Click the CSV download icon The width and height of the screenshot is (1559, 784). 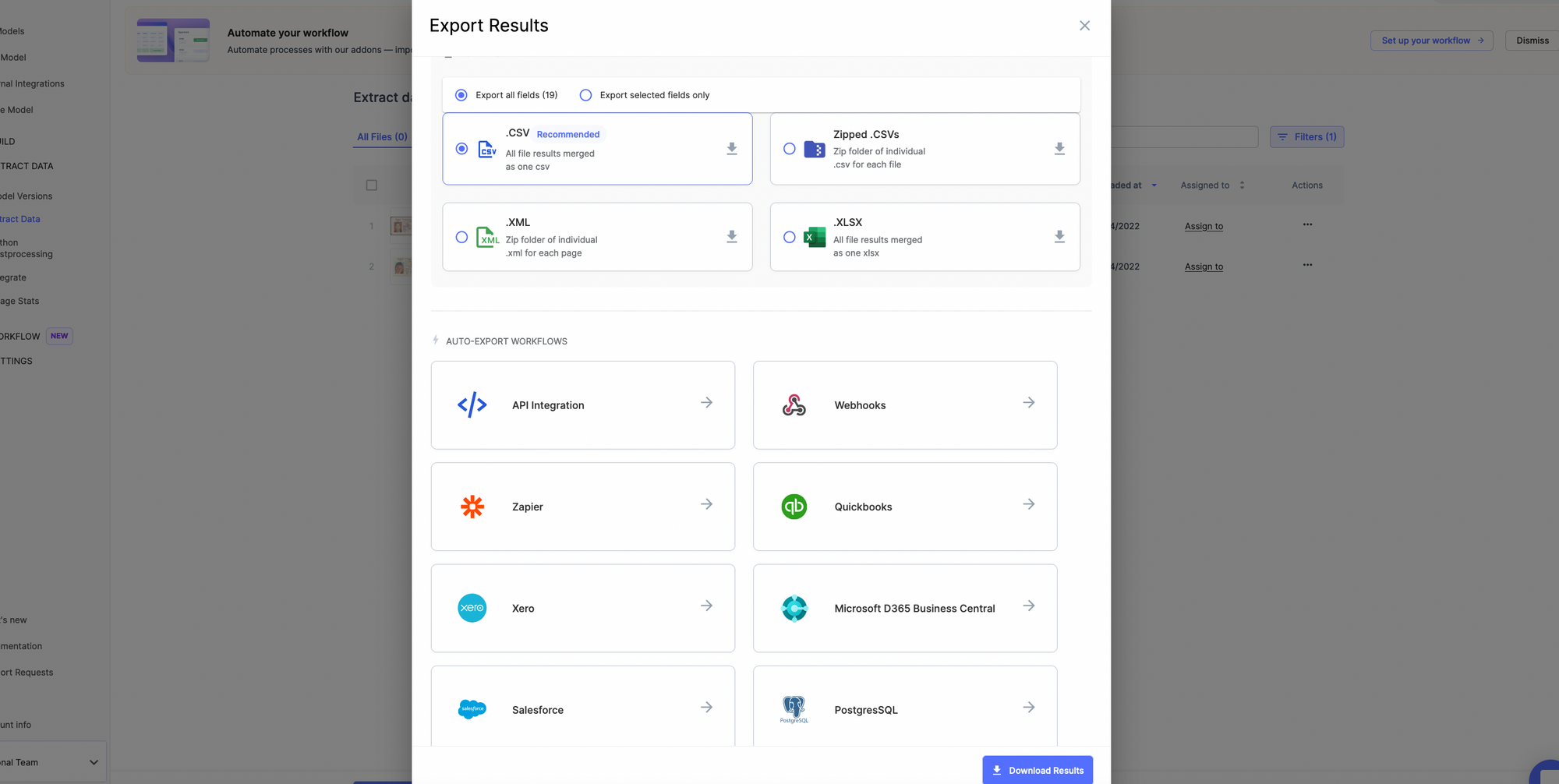(x=731, y=149)
